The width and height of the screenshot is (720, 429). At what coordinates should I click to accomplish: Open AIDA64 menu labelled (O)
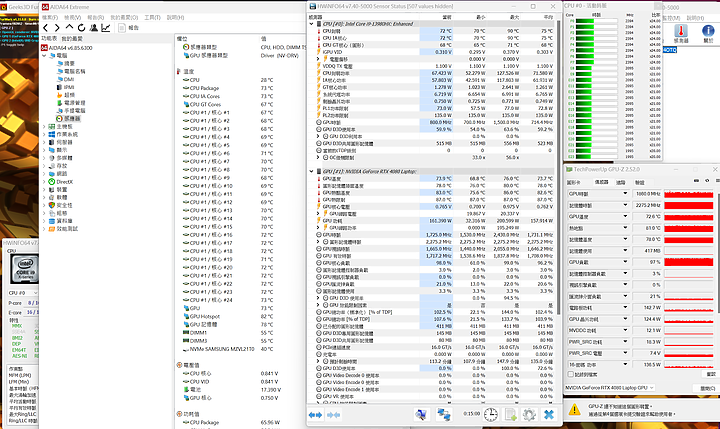coord(124,17)
